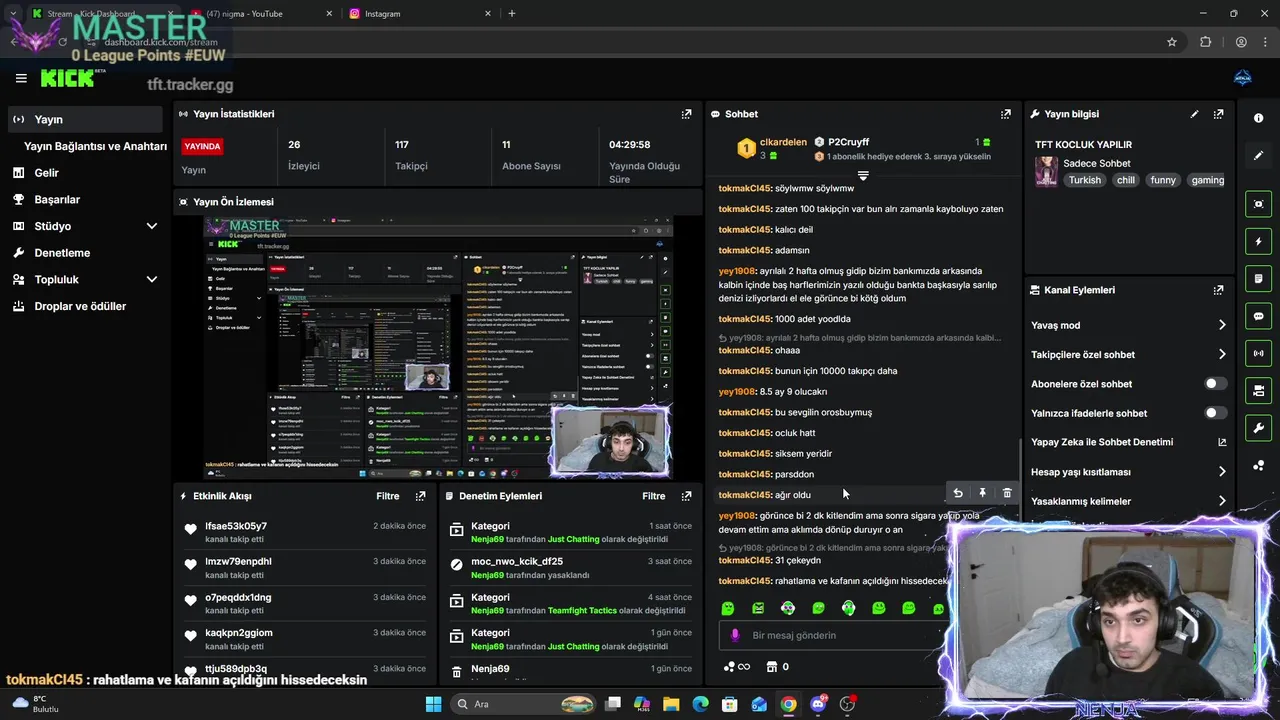Toggle Yalnızca ifadelerle sohbet switch
The width and height of the screenshot is (1280, 720).
[1215, 413]
